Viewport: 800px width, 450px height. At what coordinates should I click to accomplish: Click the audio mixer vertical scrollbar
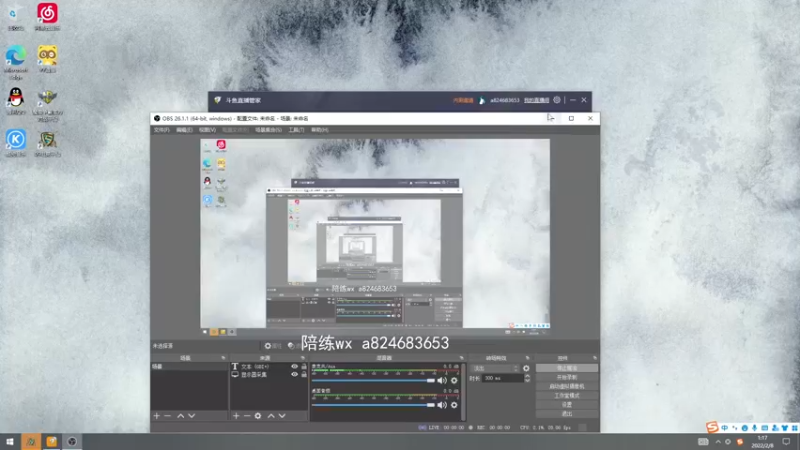(x=463, y=391)
